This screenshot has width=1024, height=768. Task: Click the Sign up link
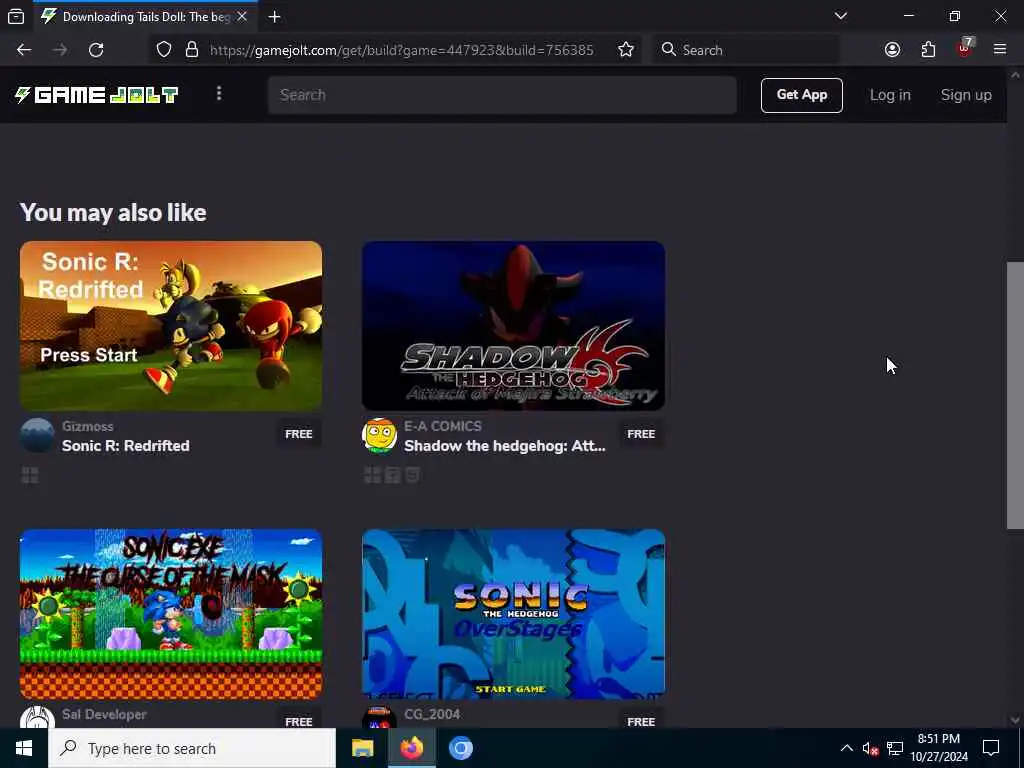click(x=966, y=95)
